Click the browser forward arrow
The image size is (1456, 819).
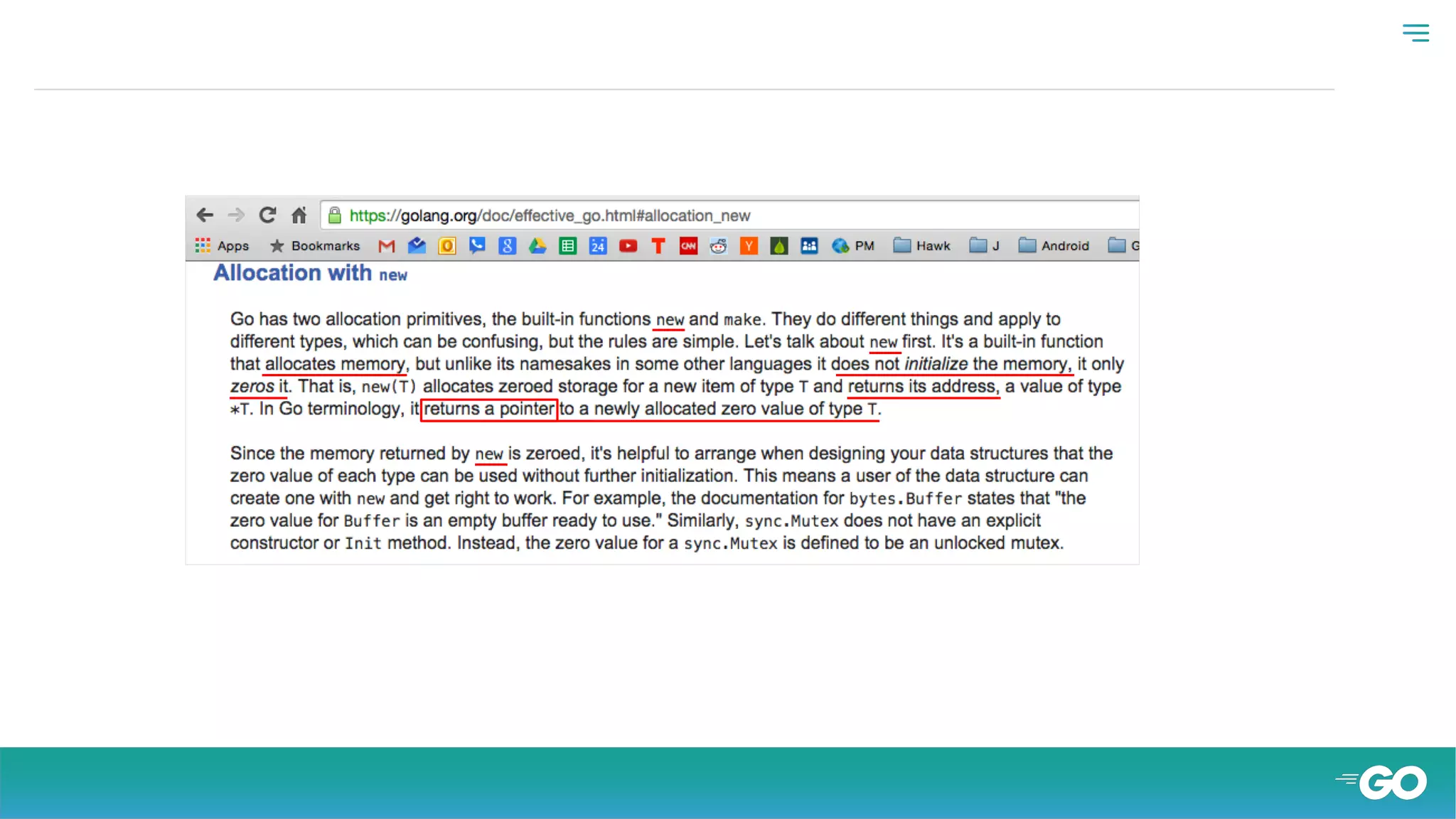tap(236, 215)
